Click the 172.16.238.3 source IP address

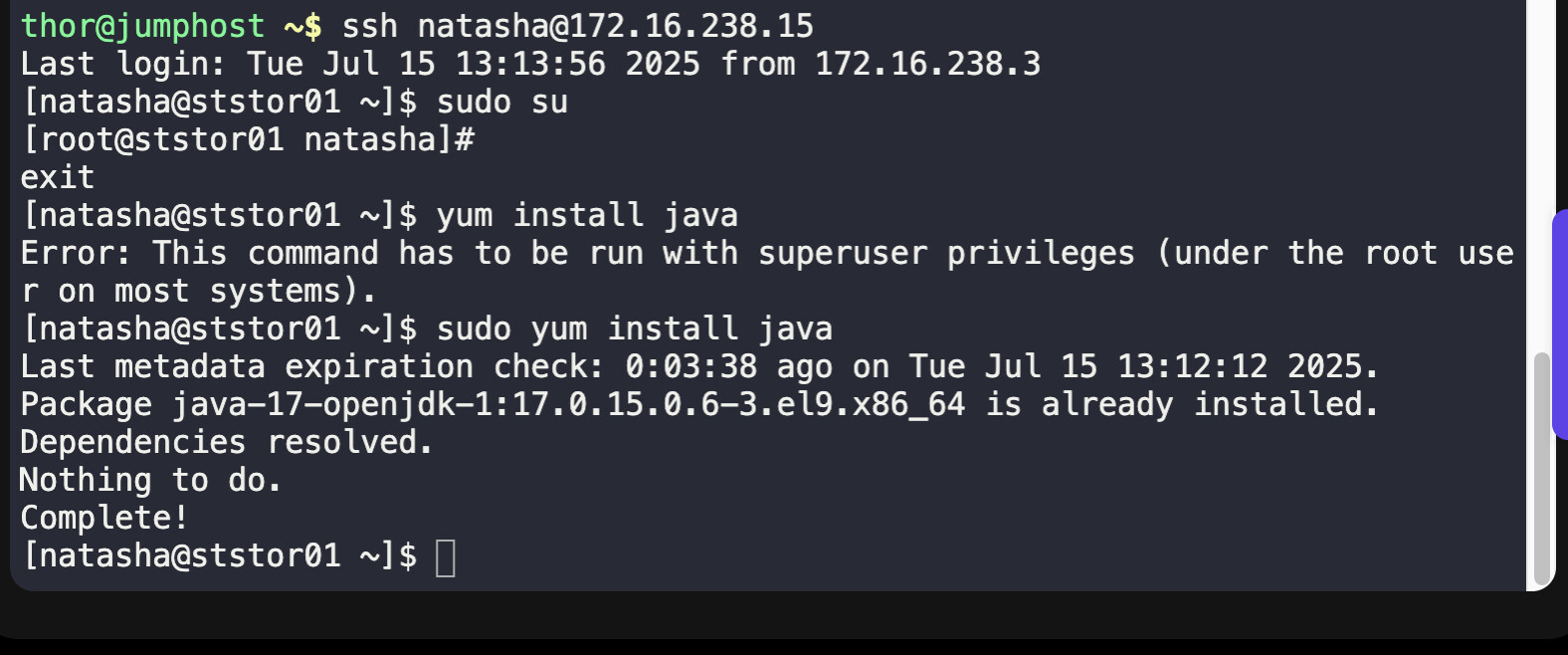point(927,64)
